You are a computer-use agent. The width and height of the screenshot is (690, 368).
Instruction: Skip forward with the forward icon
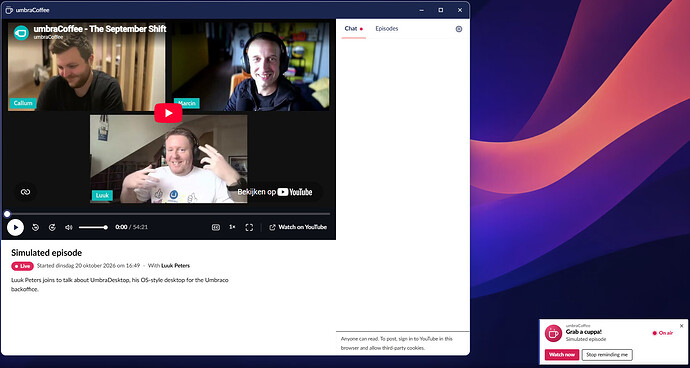pyautogui.click(x=52, y=228)
